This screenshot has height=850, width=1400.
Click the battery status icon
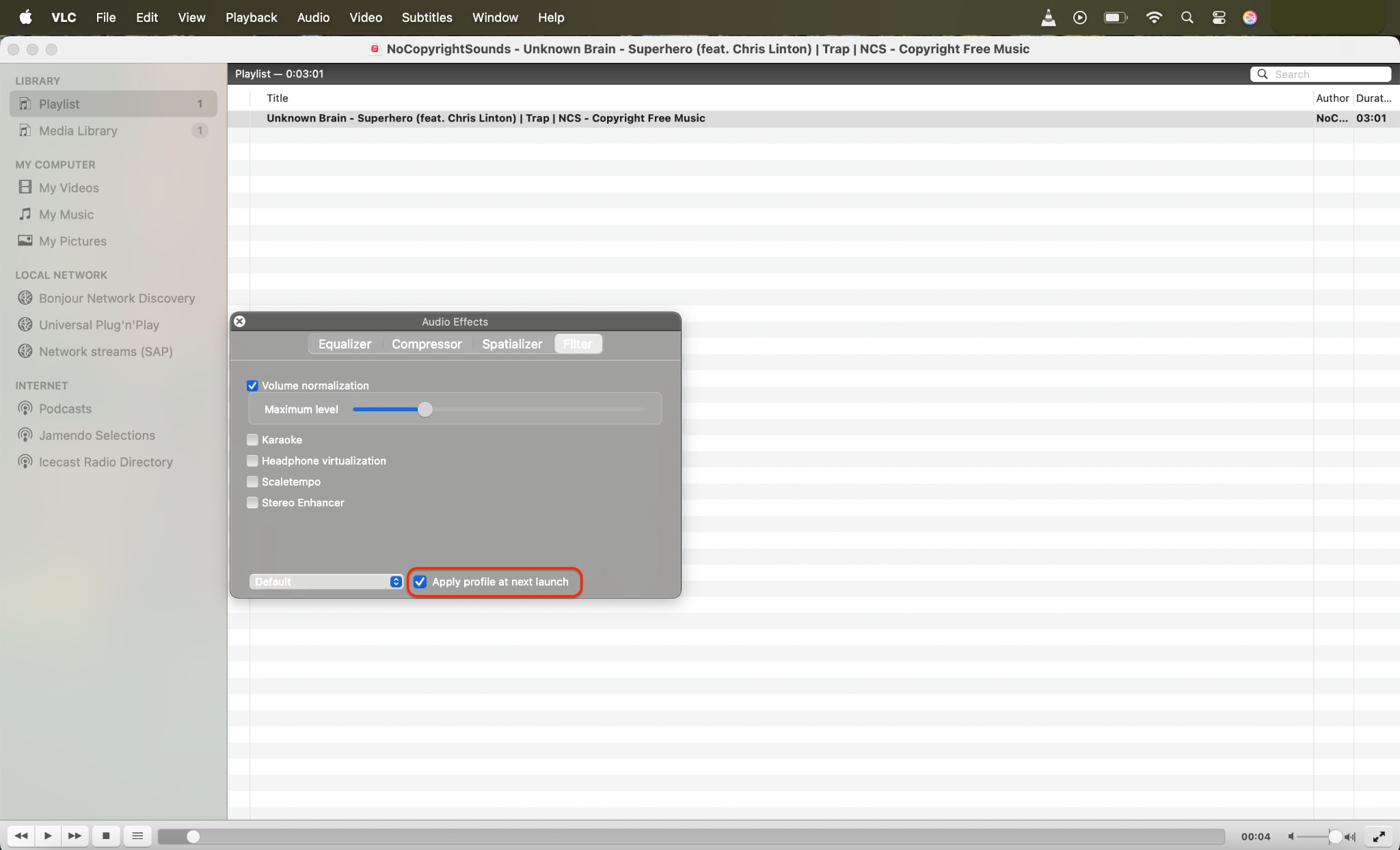tap(1116, 18)
